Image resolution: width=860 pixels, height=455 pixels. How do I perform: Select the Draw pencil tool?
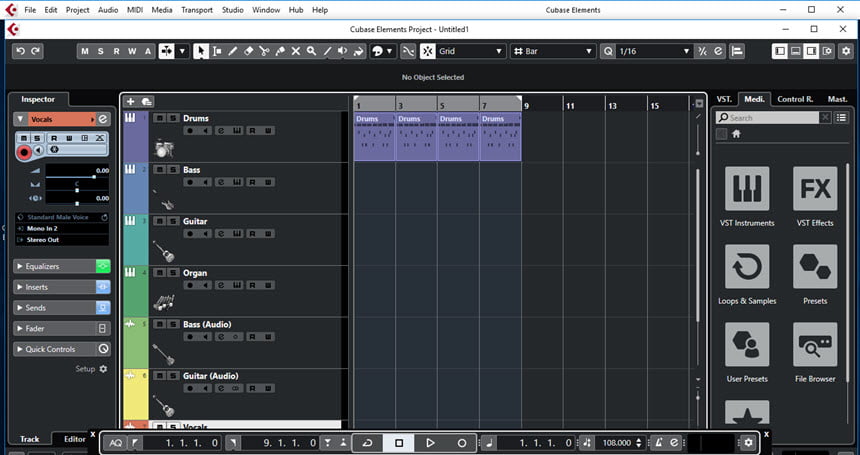coord(233,51)
